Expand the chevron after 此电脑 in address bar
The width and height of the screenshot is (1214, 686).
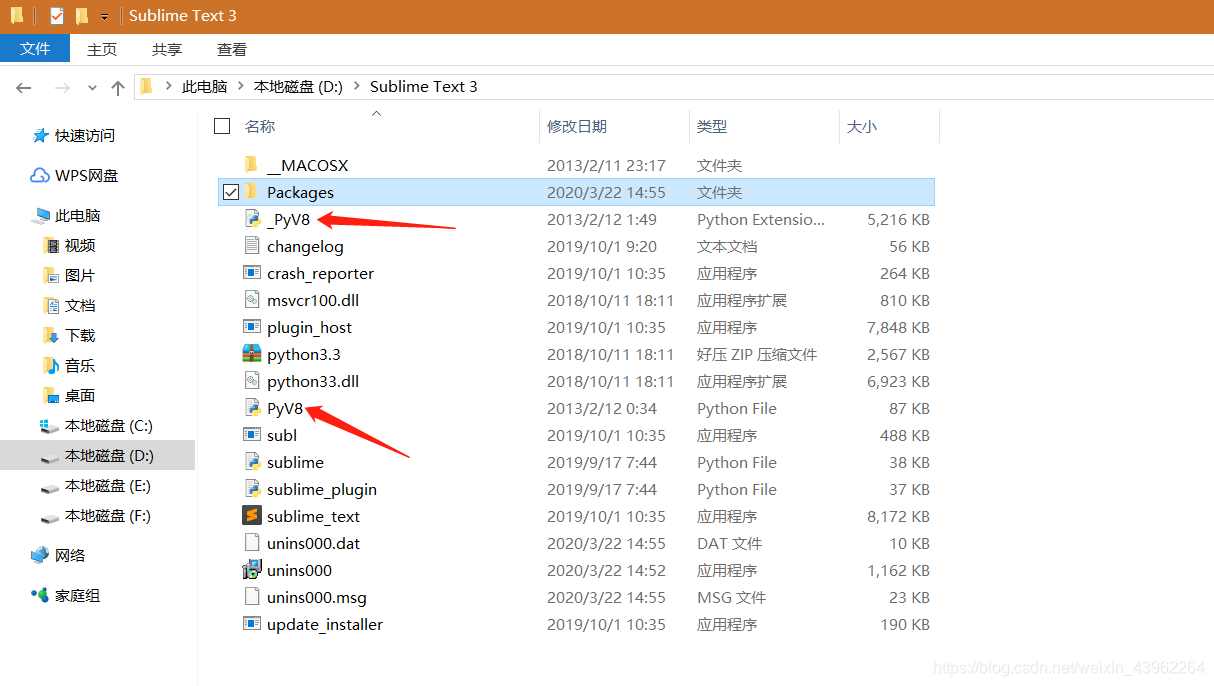tap(240, 87)
